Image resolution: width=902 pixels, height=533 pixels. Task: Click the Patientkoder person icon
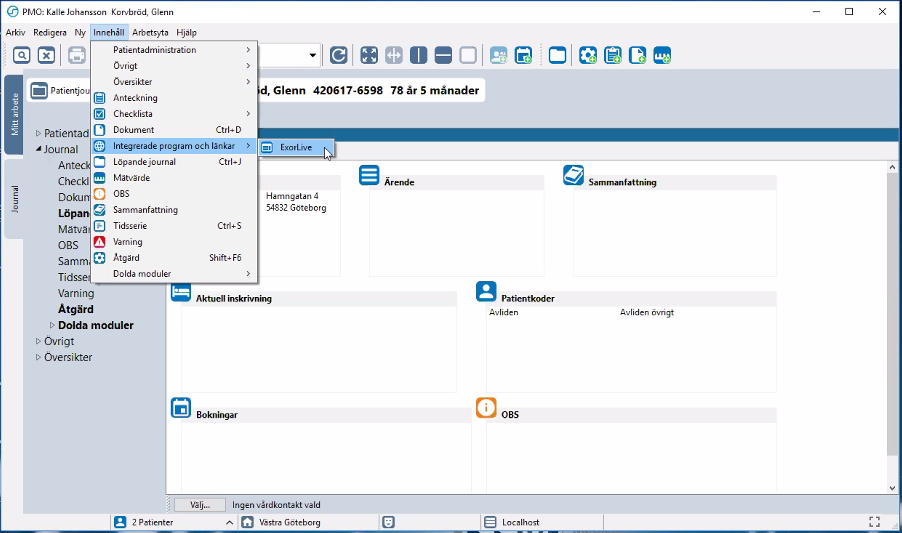pyautogui.click(x=486, y=291)
